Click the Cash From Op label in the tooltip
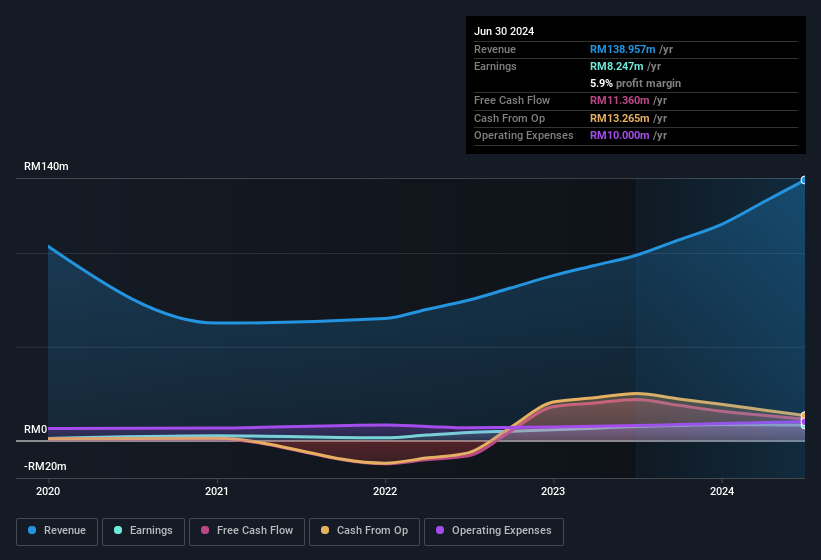The width and height of the screenshot is (821, 560). pyautogui.click(x=509, y=118)
